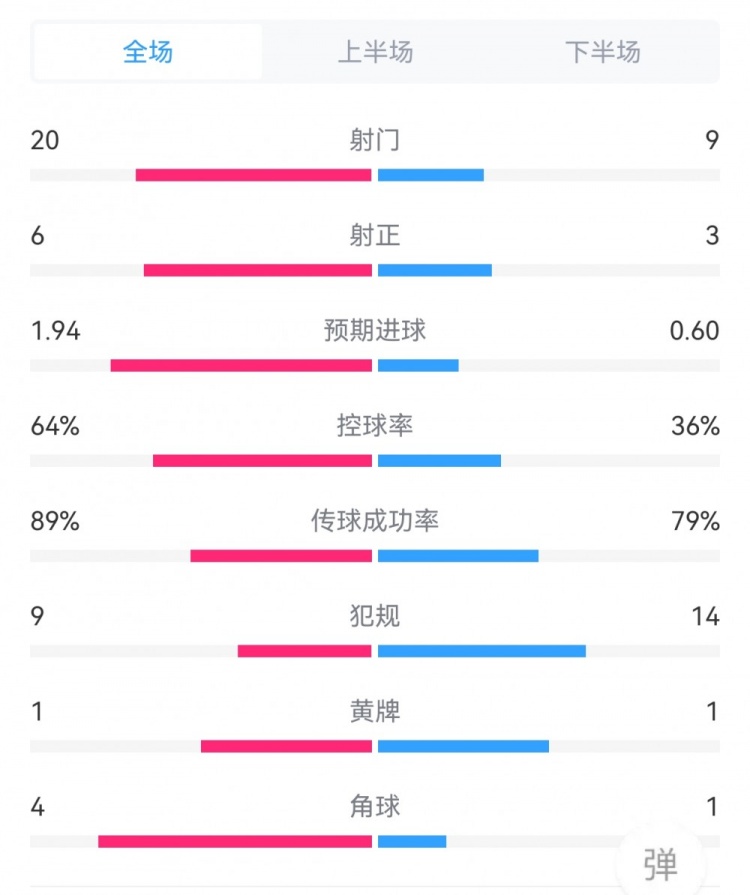Click the blue 传球成功率 bar
This screenshot has width=750, height=895.
pyautogui.click(x=458, y=556)
